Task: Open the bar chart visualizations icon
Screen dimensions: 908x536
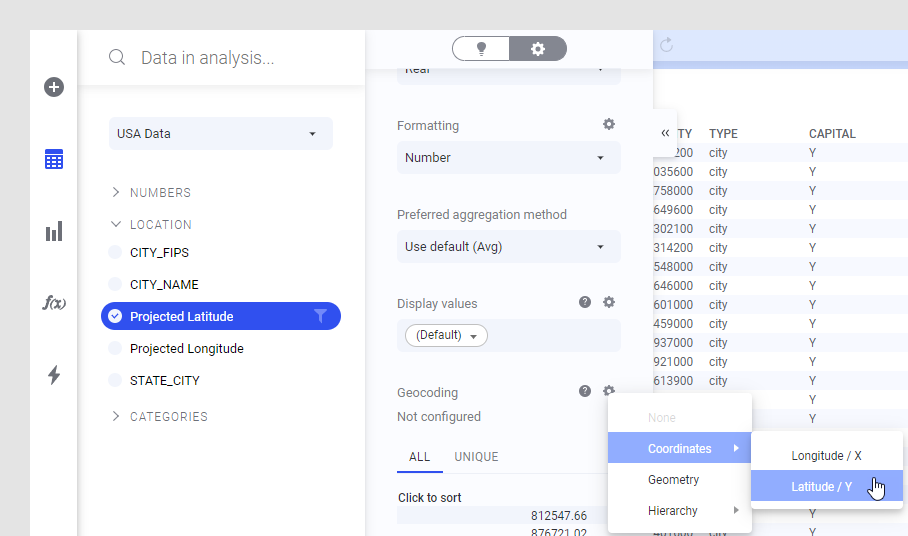Action: (x=54, y=232)
